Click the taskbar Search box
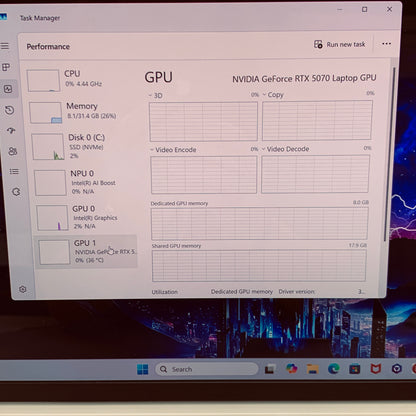The height and width of the screenshot is (416, 416). (207, 369)
